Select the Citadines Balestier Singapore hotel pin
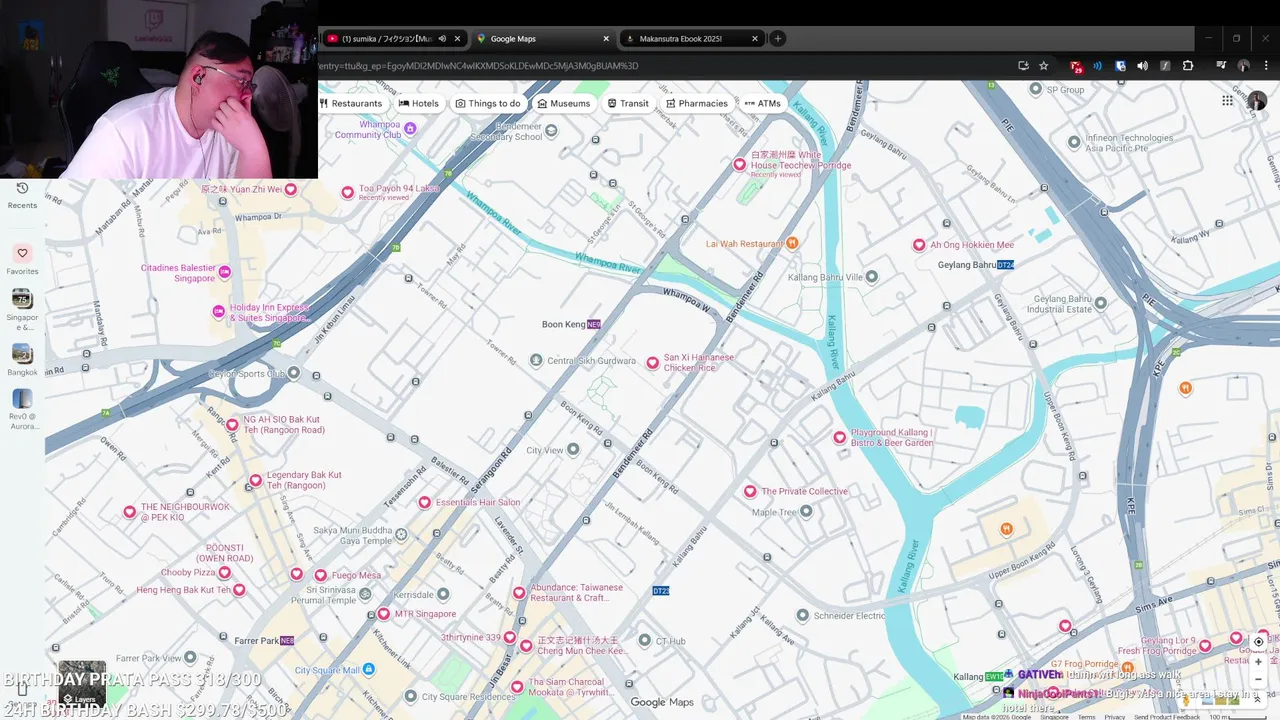 (225, 272)
